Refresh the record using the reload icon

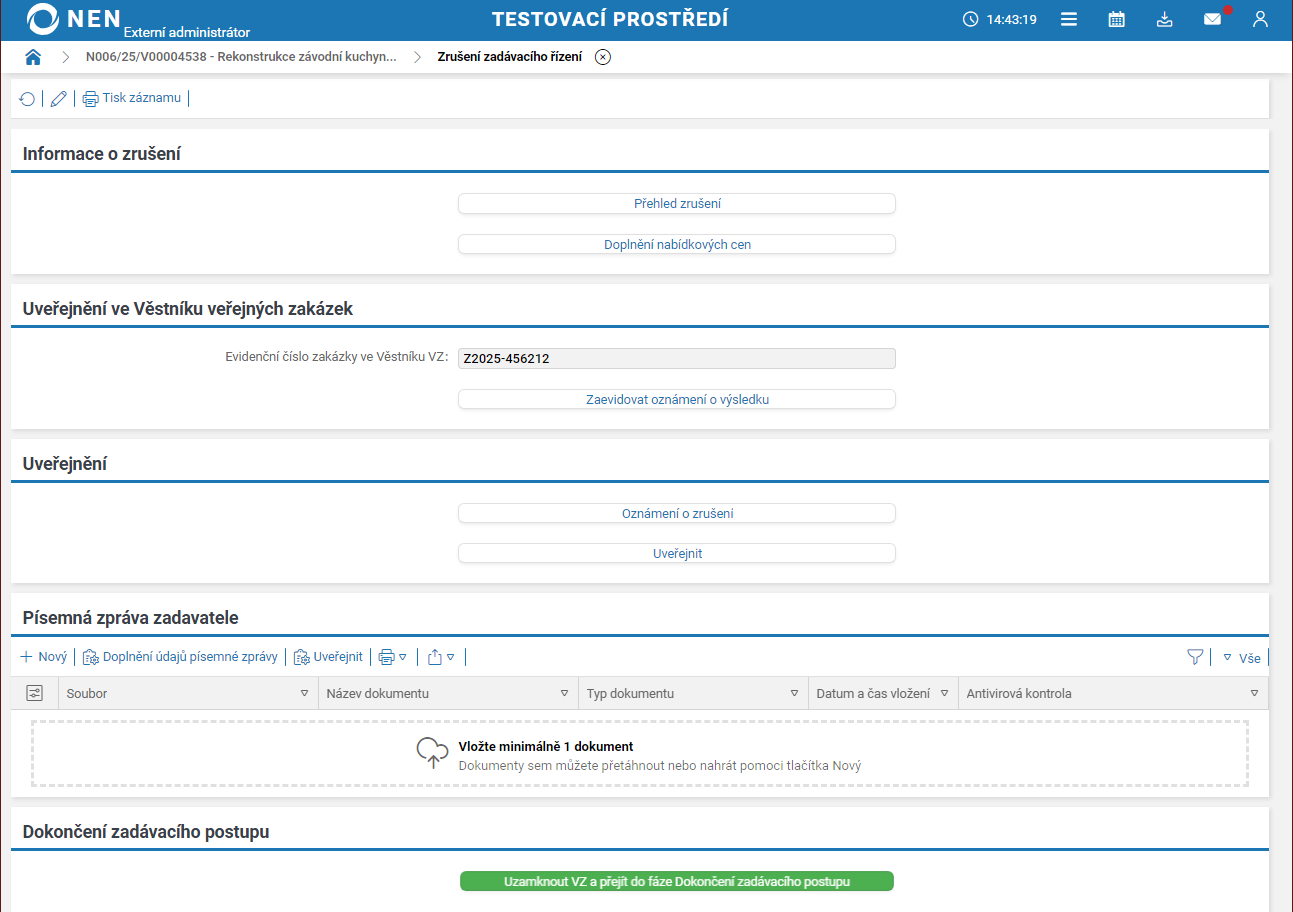click(x=27, y=99)
